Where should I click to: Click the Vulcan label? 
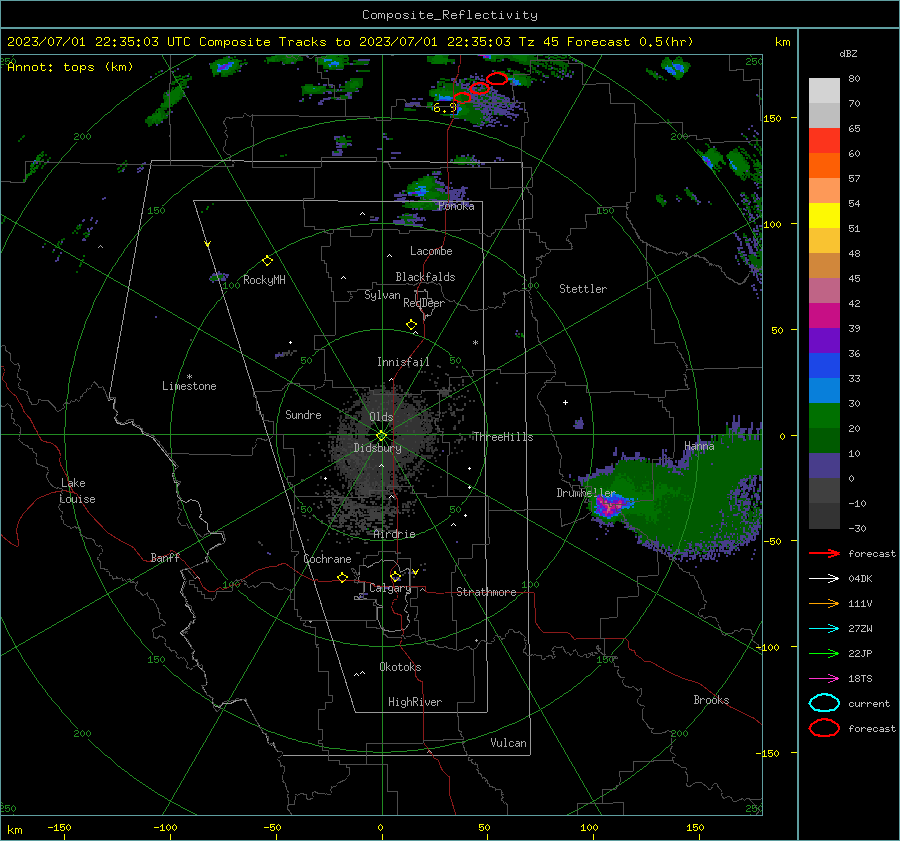pos(508,743)
